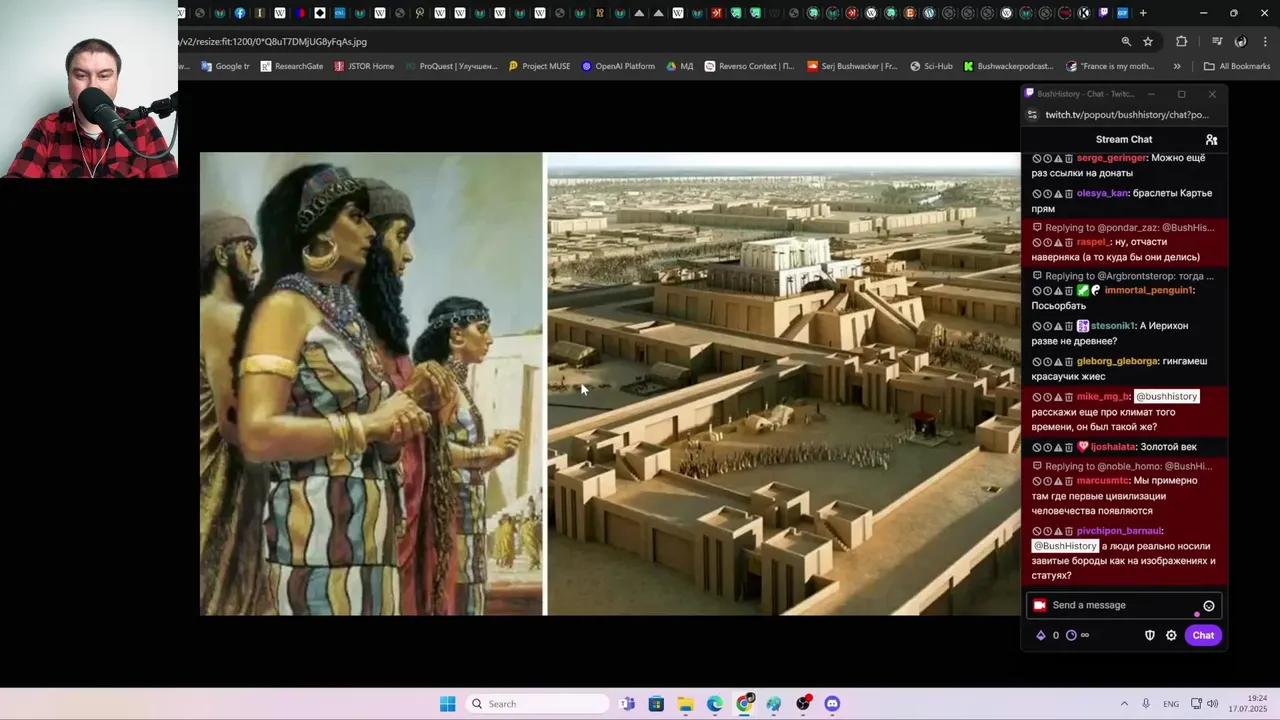Click username gleborg_gleborga in chat
This screenshot has height=720, width=1280.
pos(1117,362)
